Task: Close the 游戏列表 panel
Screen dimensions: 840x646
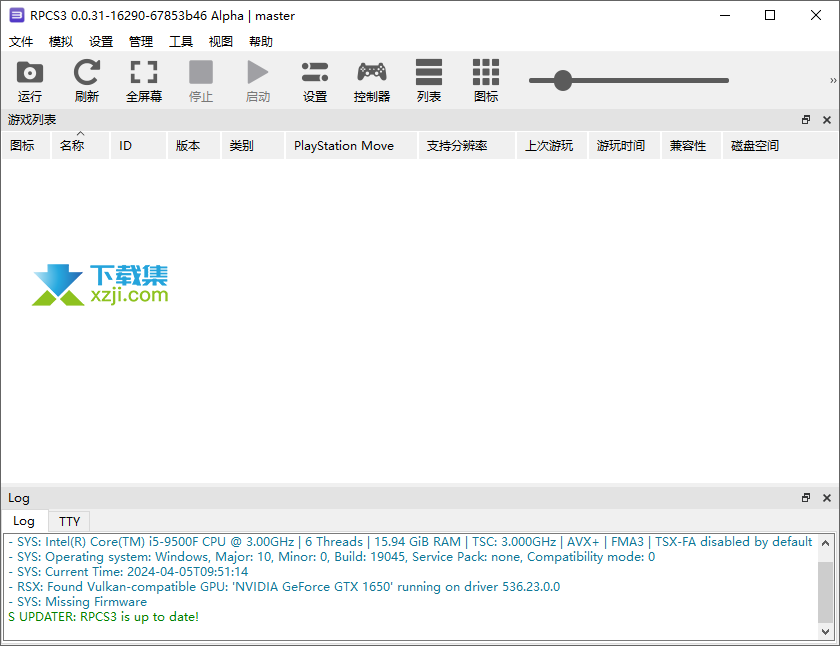Action: click(x=827, y=120)
